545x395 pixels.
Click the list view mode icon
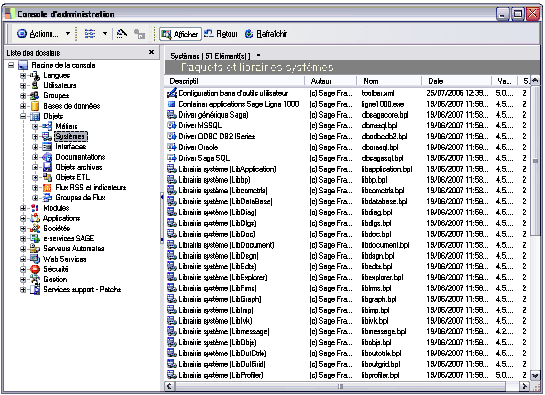(90, 34)
